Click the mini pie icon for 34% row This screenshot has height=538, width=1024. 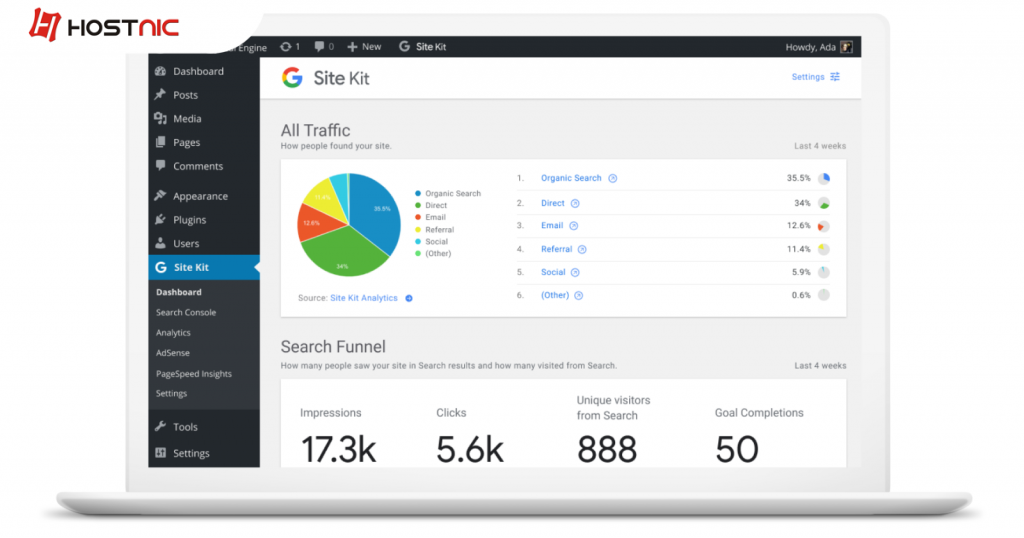click(x=824, y=204)
